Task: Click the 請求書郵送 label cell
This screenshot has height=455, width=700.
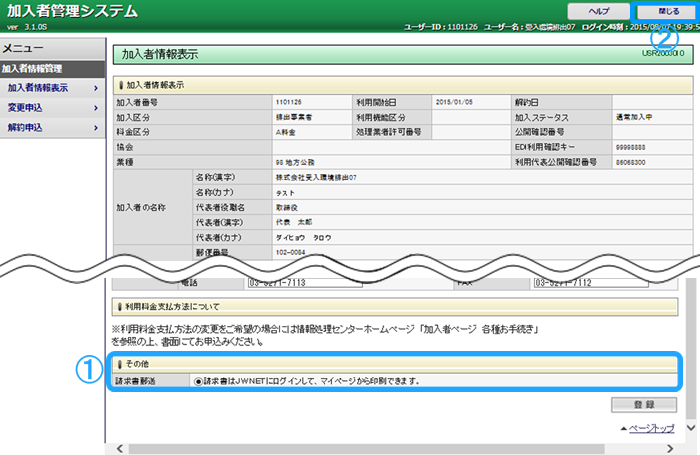Action: (x=150, y=381)
